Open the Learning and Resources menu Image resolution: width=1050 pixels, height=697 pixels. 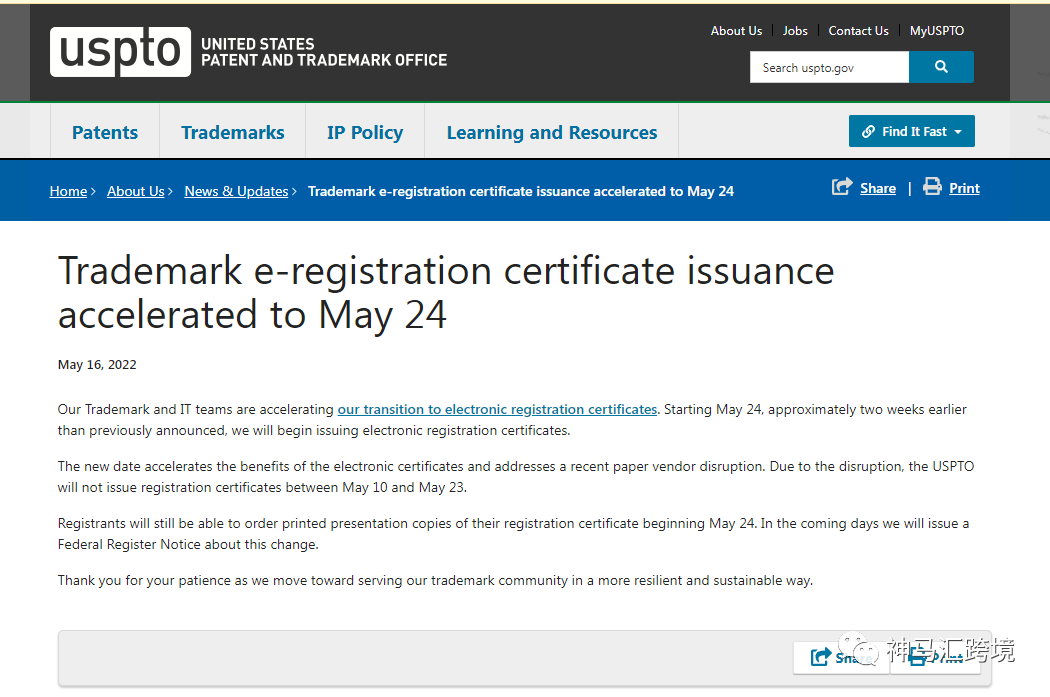pyautogui.click(x=552, y=132)
